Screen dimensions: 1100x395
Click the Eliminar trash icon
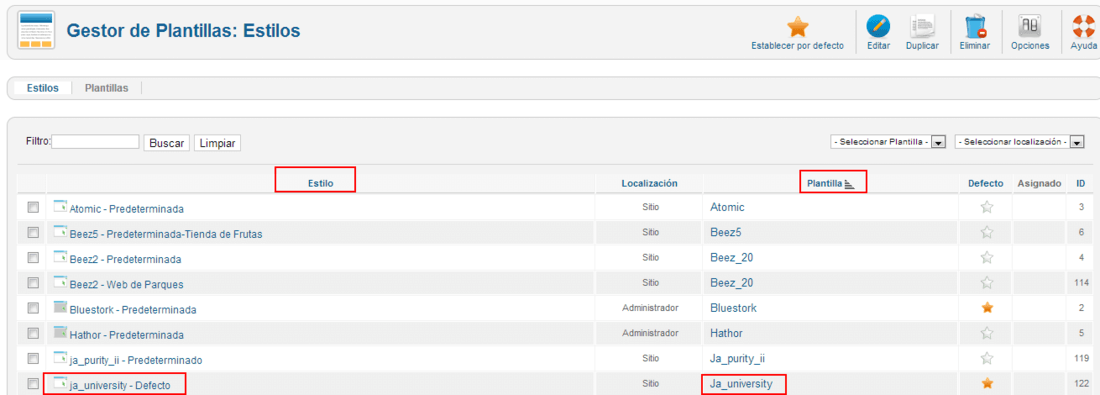[975, 27]
